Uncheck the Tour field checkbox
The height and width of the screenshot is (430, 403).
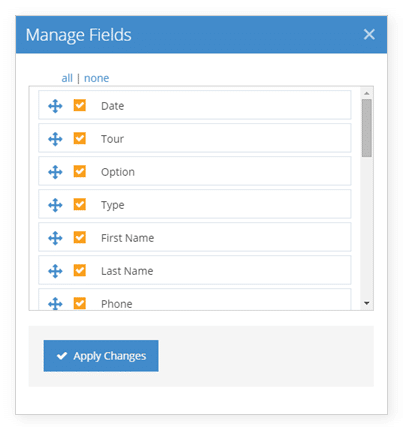80,138
